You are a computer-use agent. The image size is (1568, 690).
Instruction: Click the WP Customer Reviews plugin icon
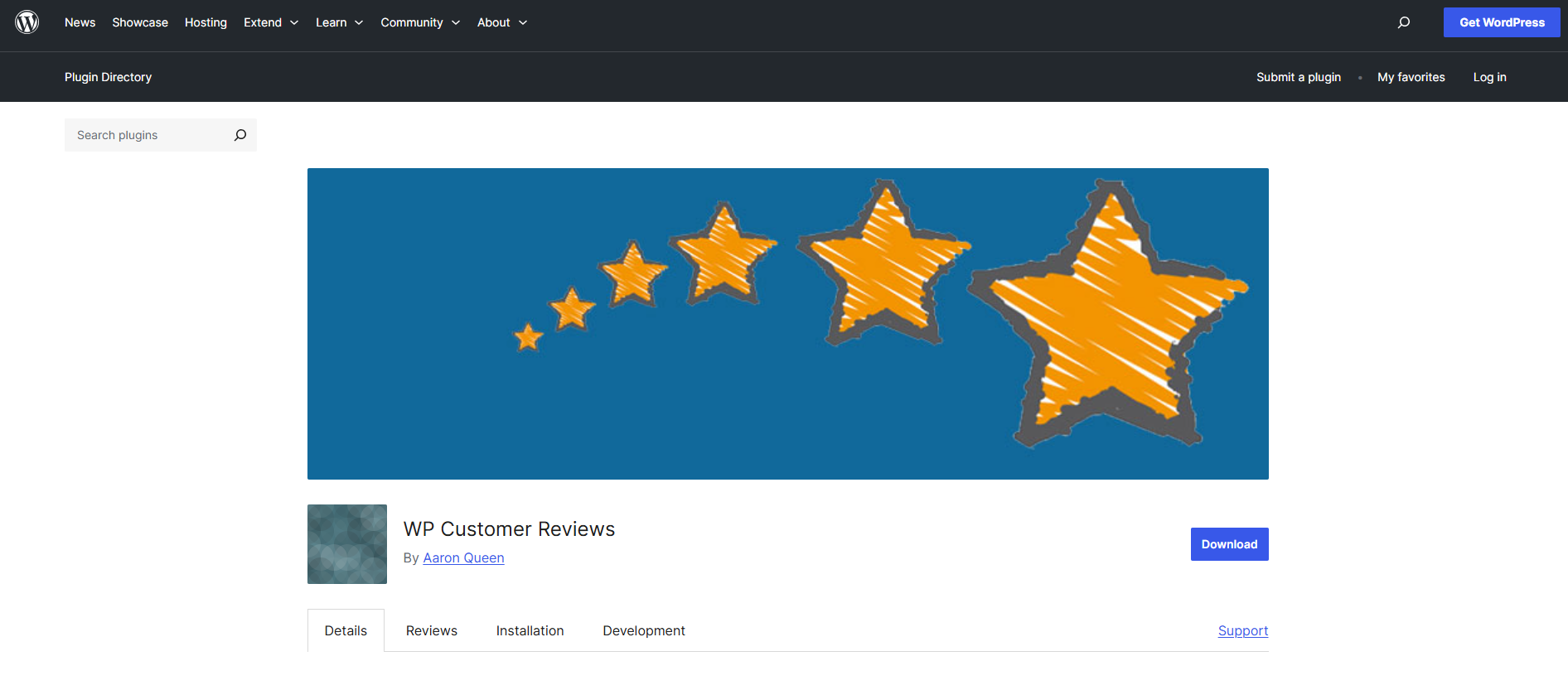[346, 544]
